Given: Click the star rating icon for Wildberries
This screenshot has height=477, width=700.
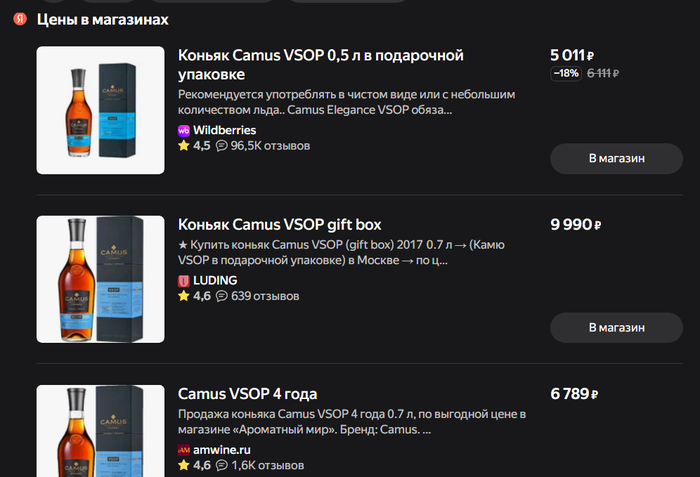Looking at the screenshot, I should click(184, 146).
